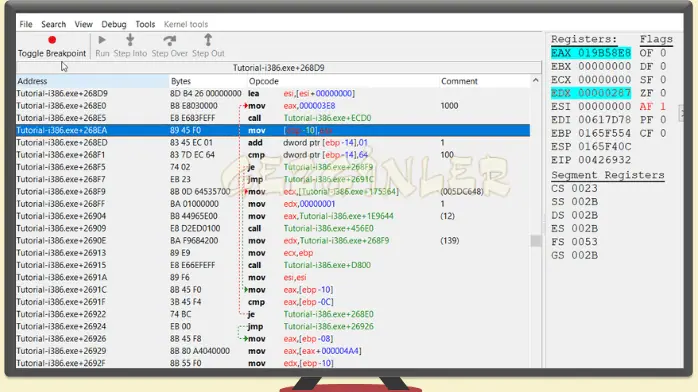Click bytes 8B 0D 64535700 cell
Viewport: 698px width, 392px height.
tap(200, 191)
